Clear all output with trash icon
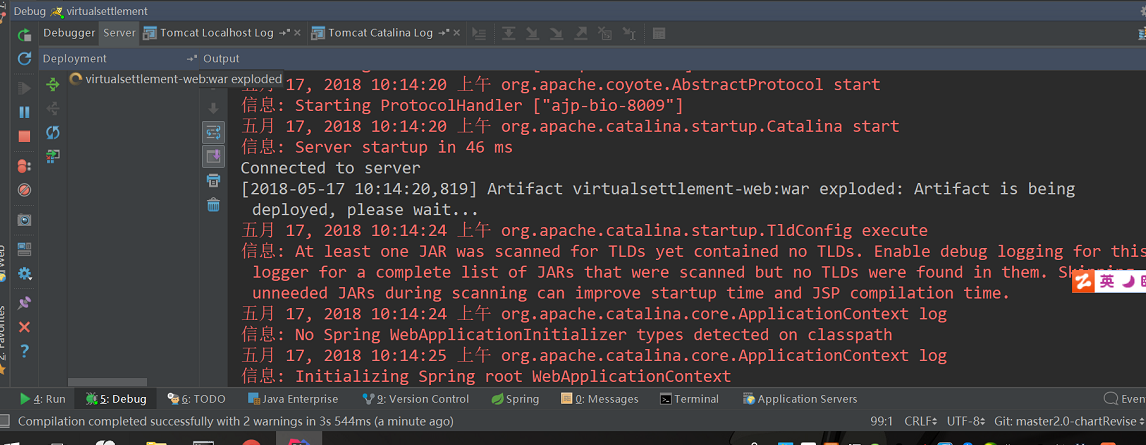The height and width of the screenshot is (445, 1146). (213, 205)
